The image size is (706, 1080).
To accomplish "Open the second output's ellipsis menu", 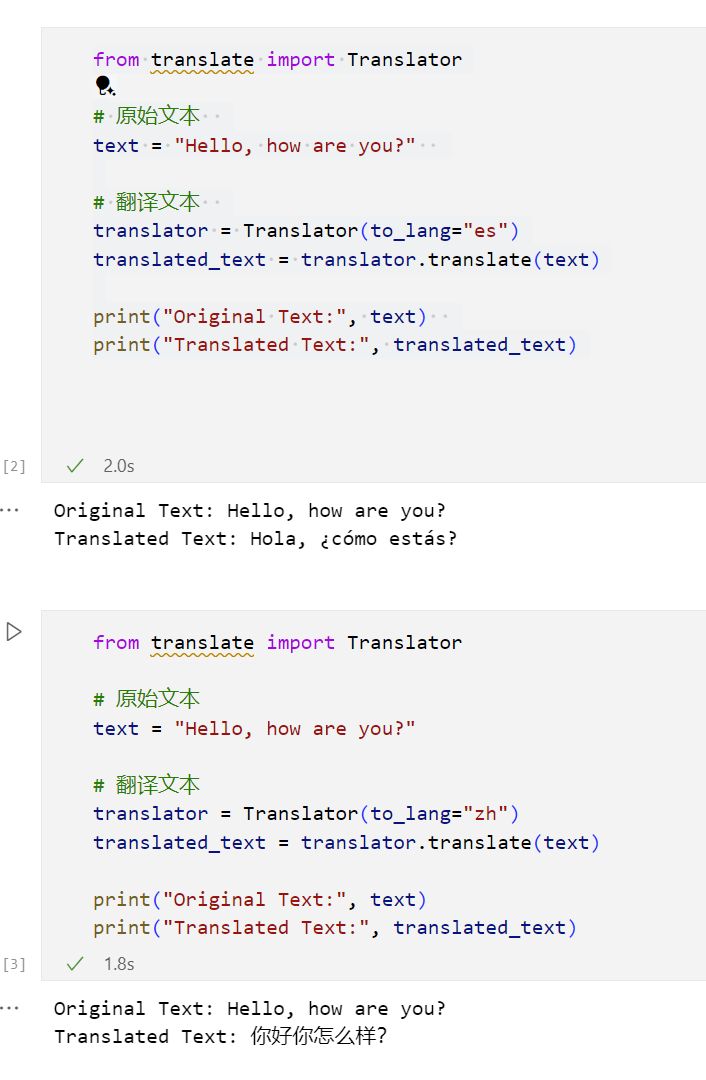I will [10, 1008].
